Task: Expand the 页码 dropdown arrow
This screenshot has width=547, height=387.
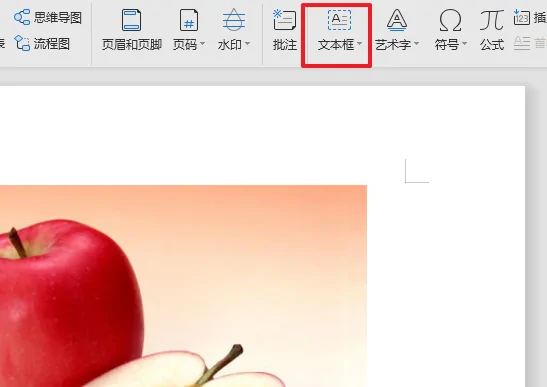Action: (x=202, y=44)
